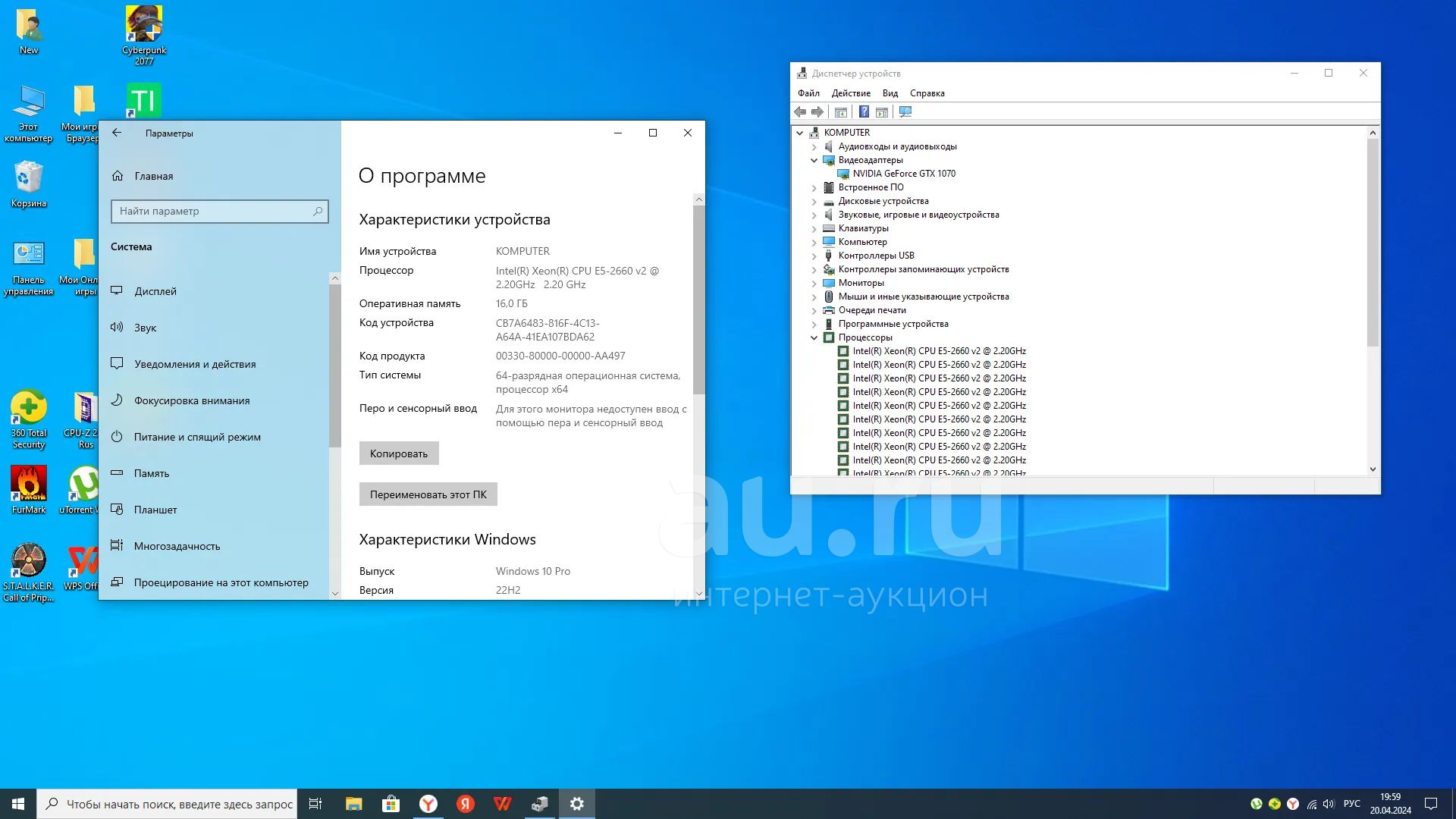Open WPS Office from taskbar
This screenshot has height=819, width=1456.
503,804
